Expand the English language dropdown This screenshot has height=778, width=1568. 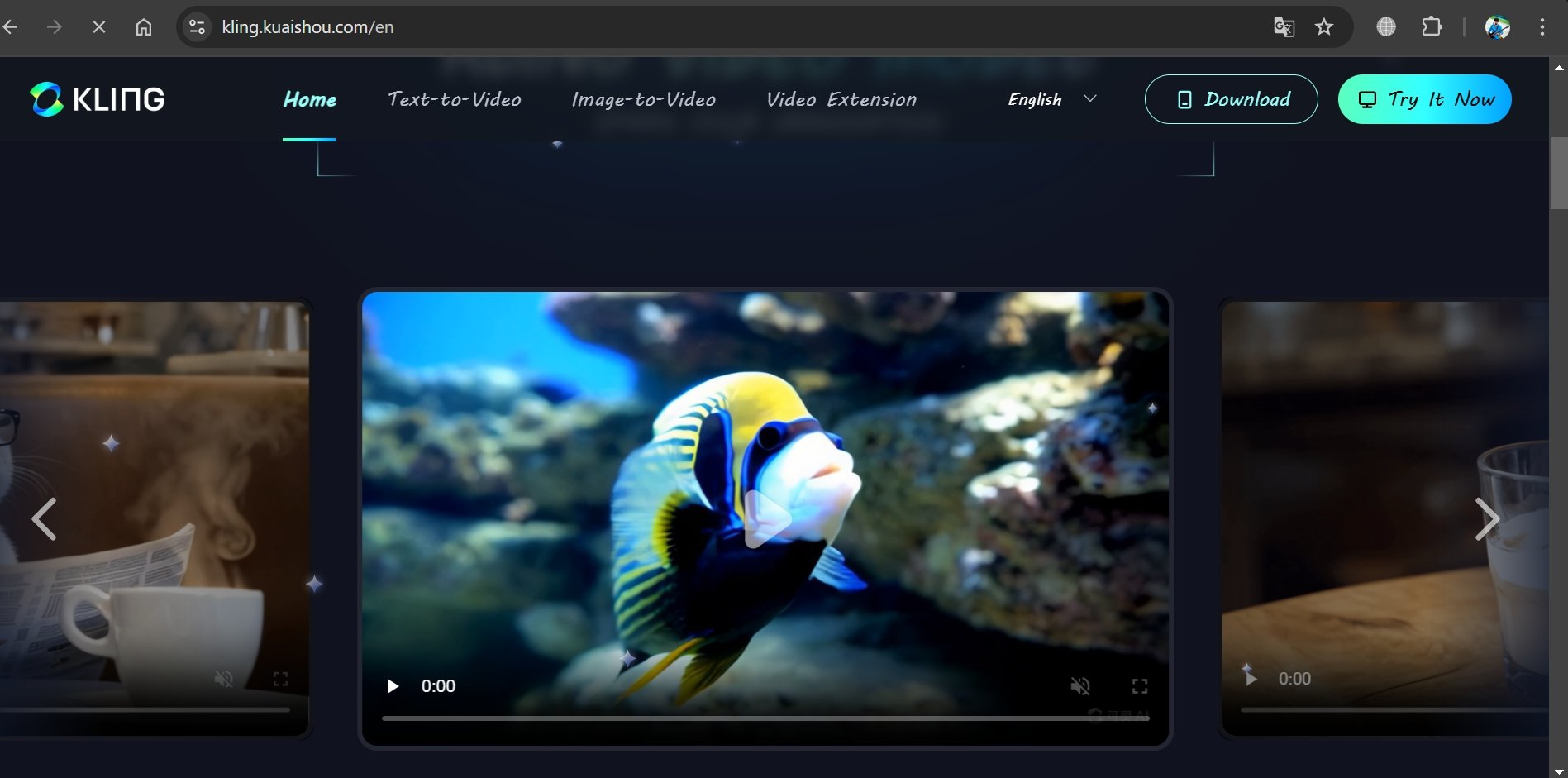pos(1052,99)
